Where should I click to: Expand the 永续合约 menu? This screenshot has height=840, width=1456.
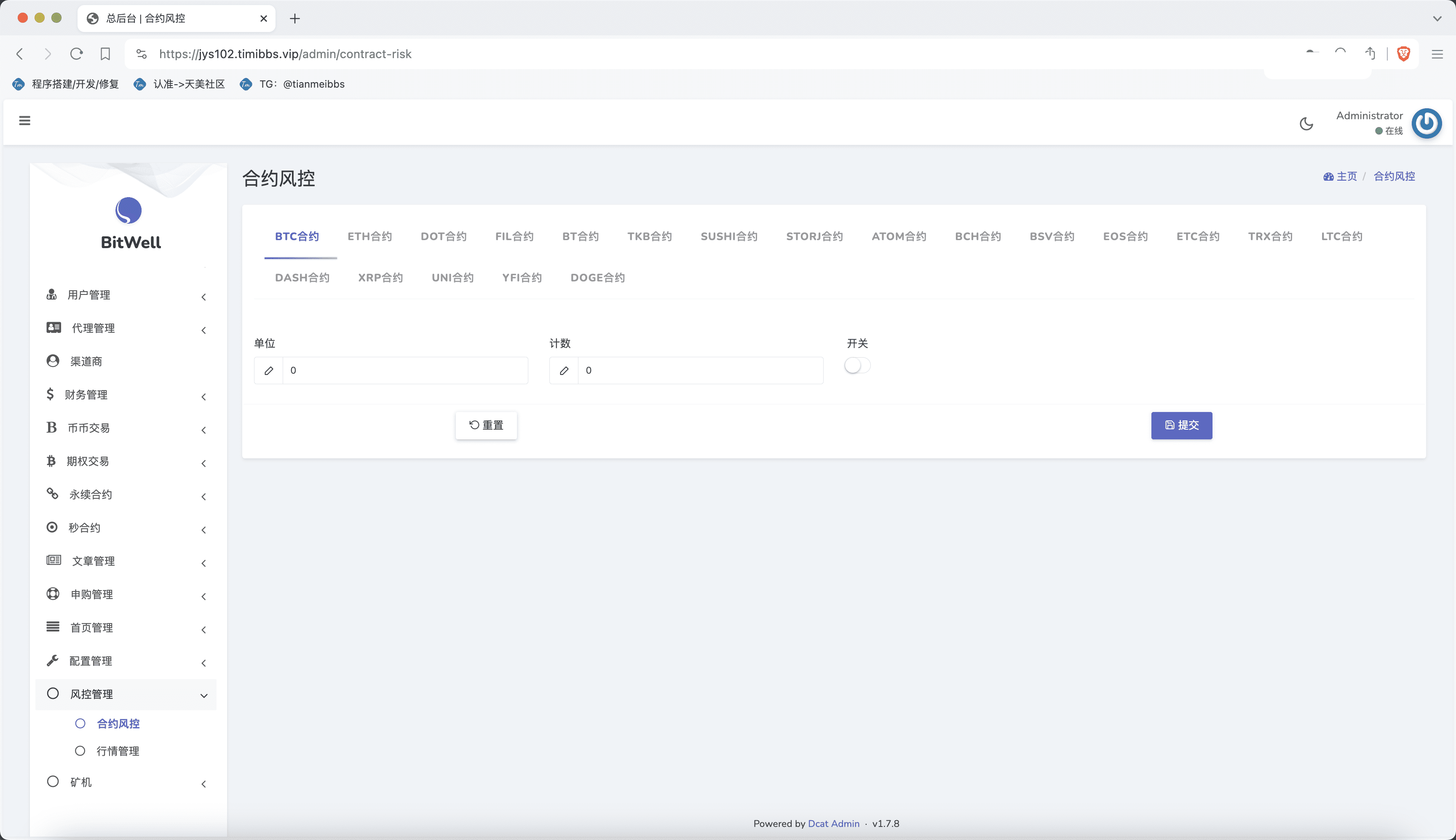coord(91,495)
